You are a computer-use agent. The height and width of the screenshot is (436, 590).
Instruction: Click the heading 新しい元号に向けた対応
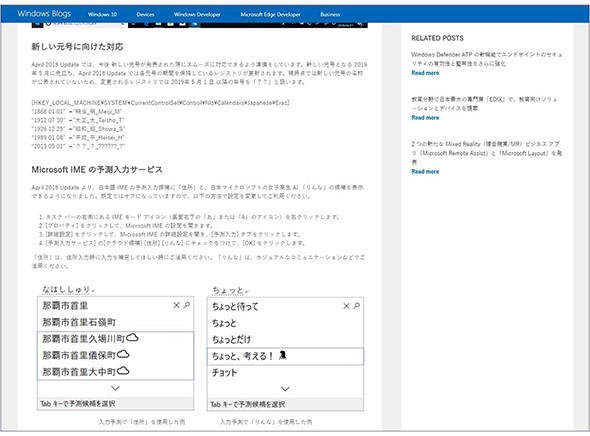click(x=77, y=47)
